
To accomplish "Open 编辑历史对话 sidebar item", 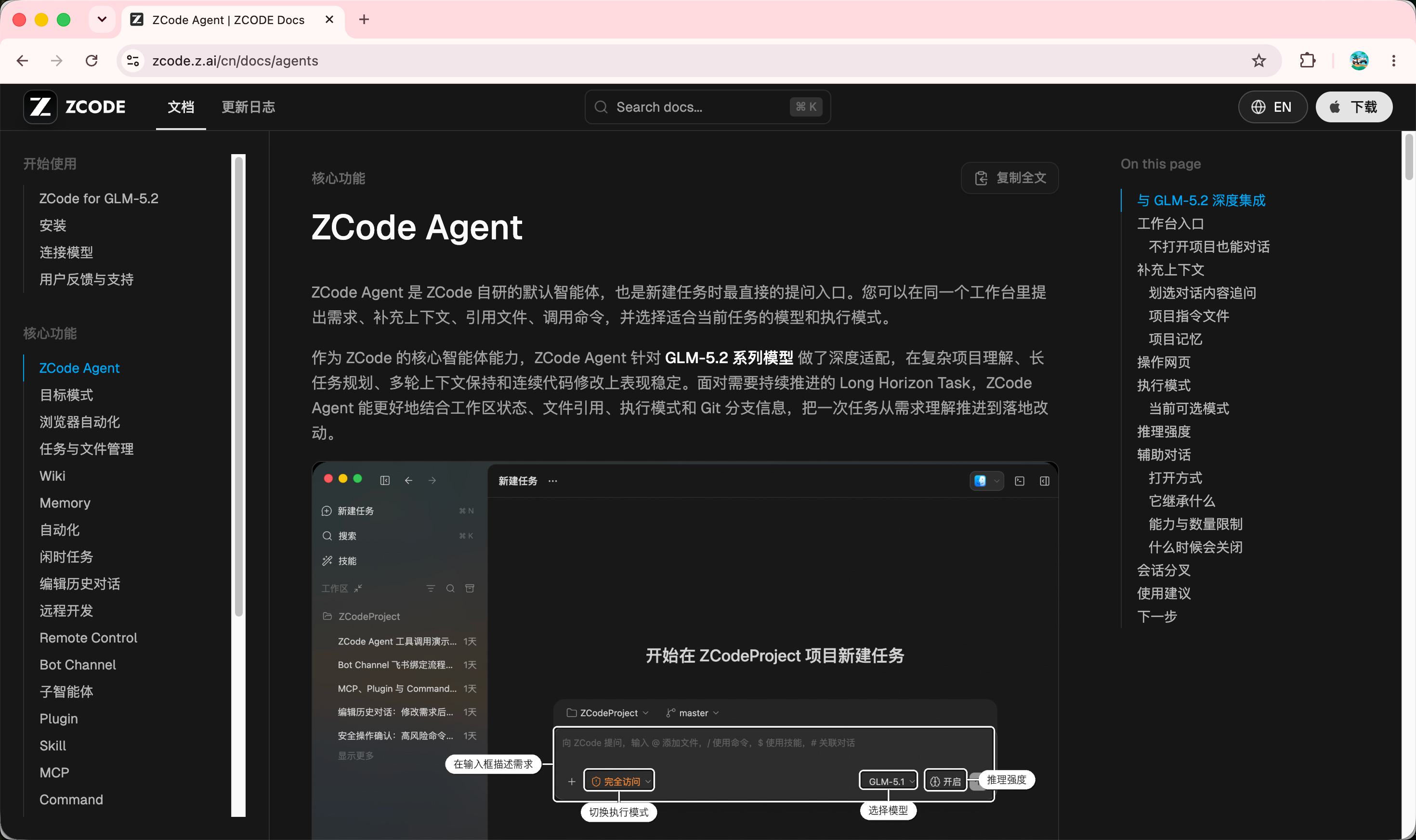I will [80, 584].
